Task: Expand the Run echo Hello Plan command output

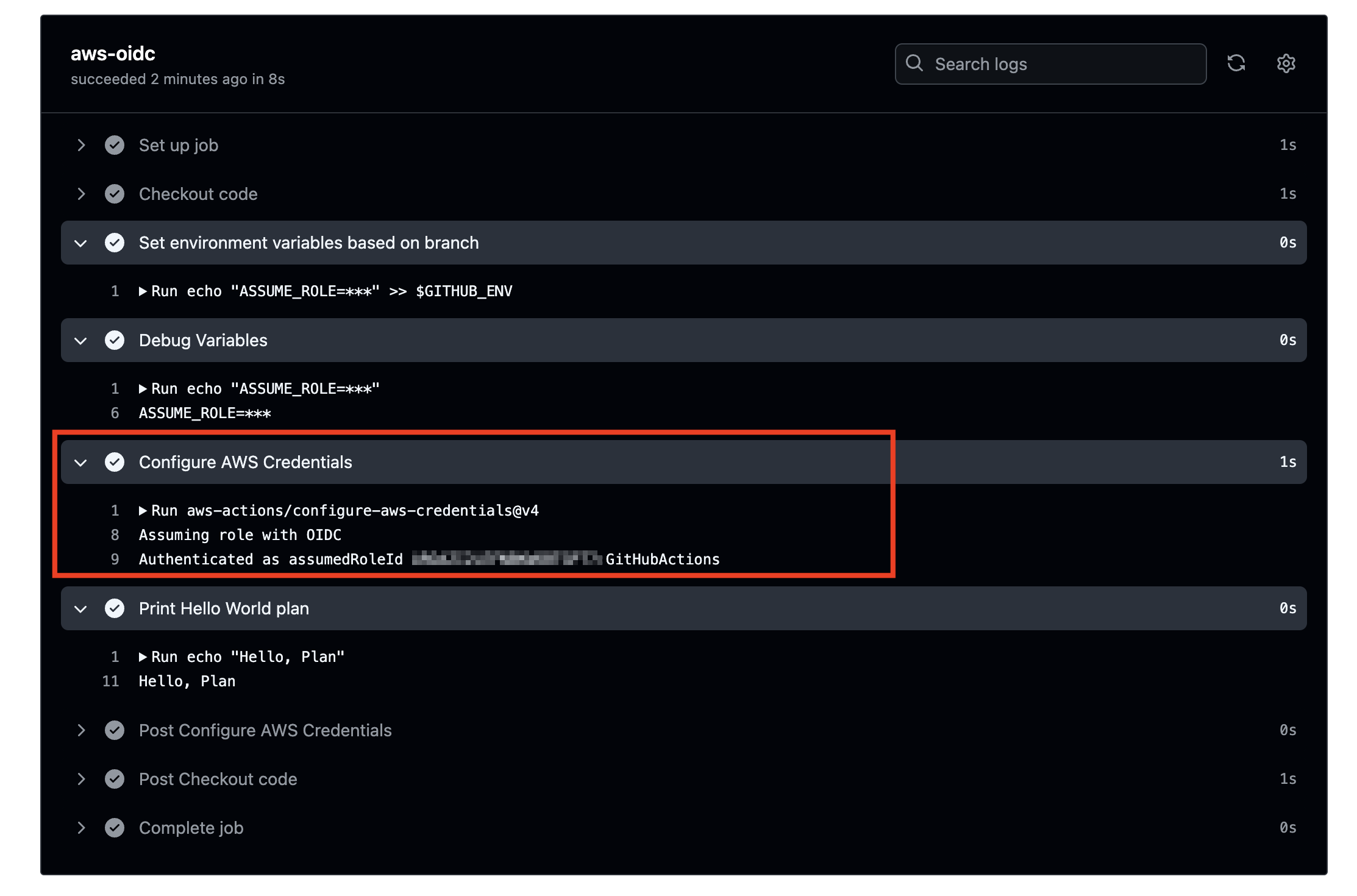Action: (144, 656)
